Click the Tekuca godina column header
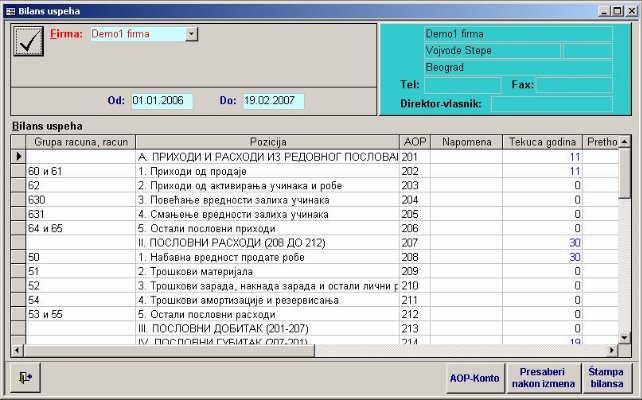Viewport: 642px width, 400px height. (542, 142)
